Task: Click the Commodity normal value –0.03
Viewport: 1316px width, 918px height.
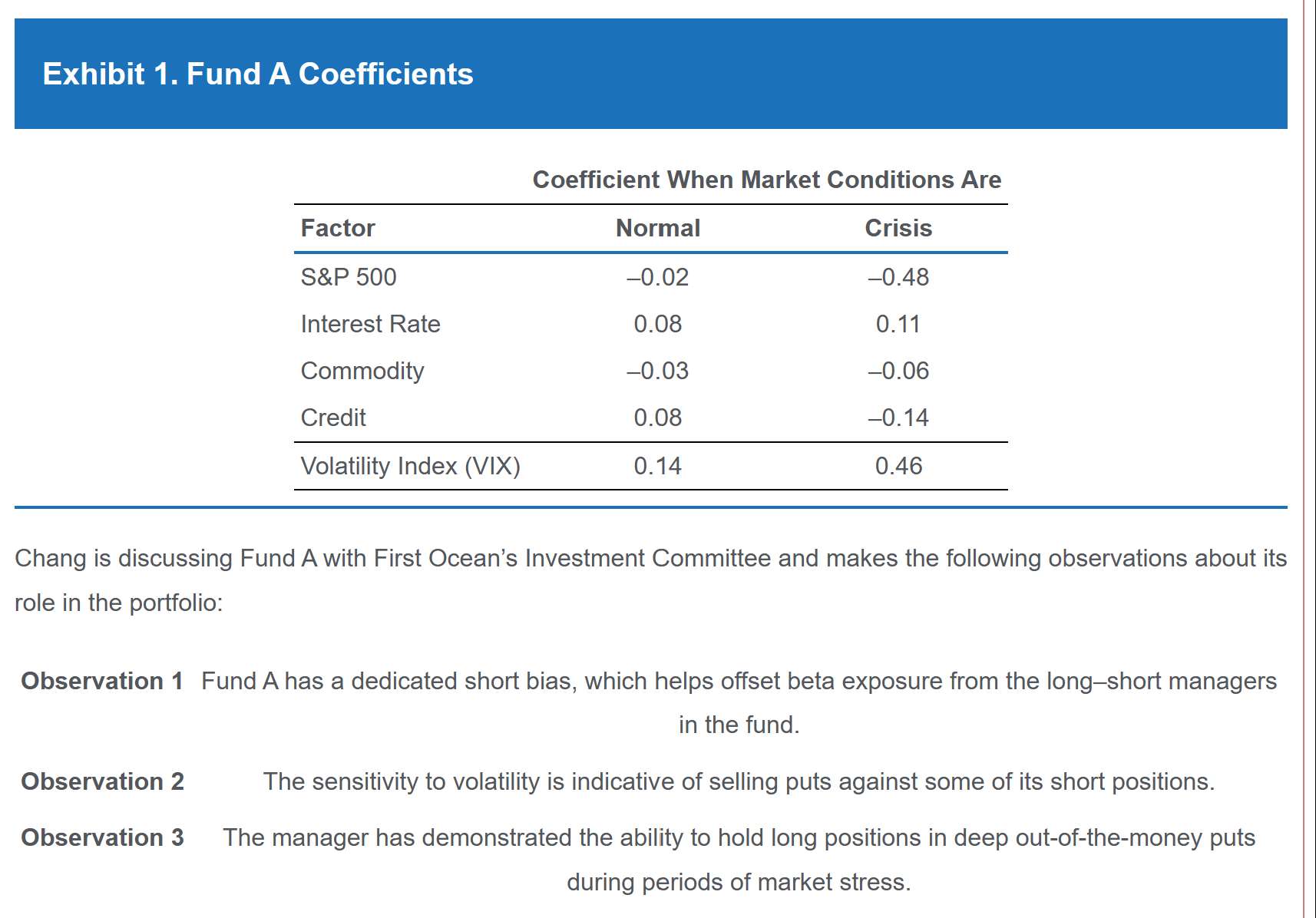Action: click(658, 371)
